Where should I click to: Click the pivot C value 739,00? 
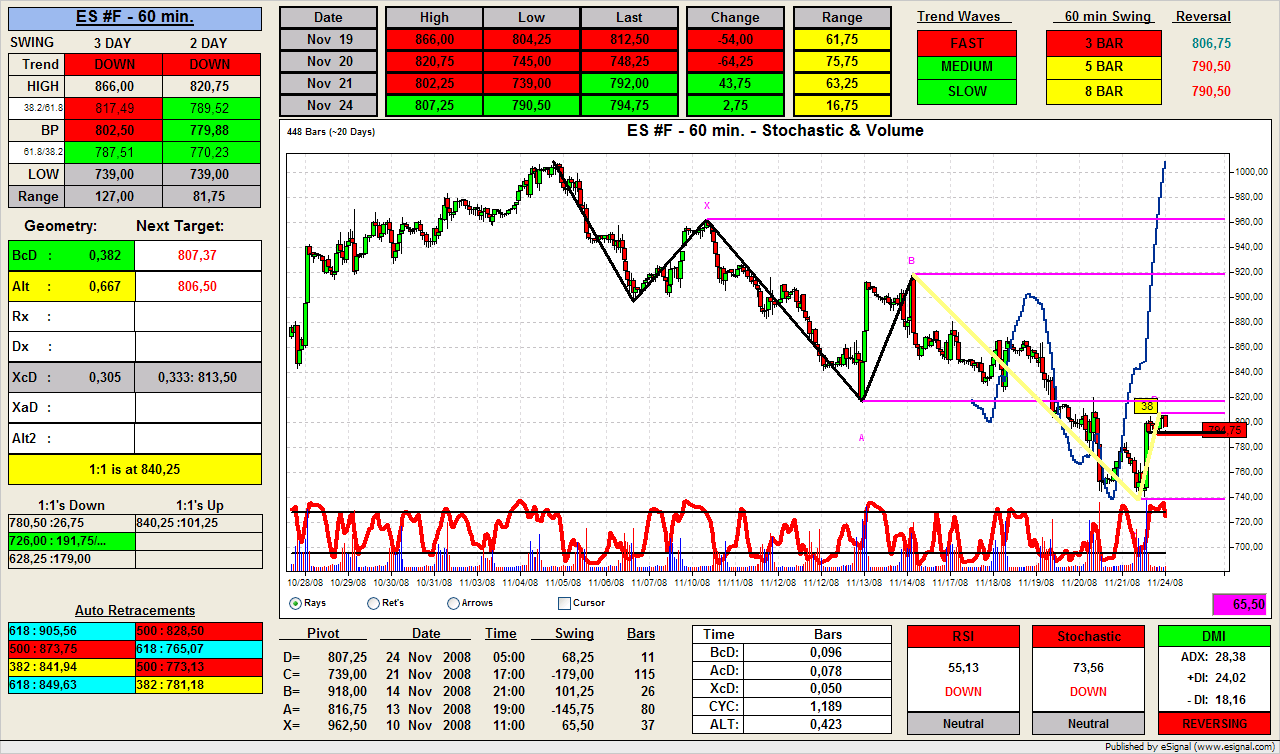tap(349, 674)
